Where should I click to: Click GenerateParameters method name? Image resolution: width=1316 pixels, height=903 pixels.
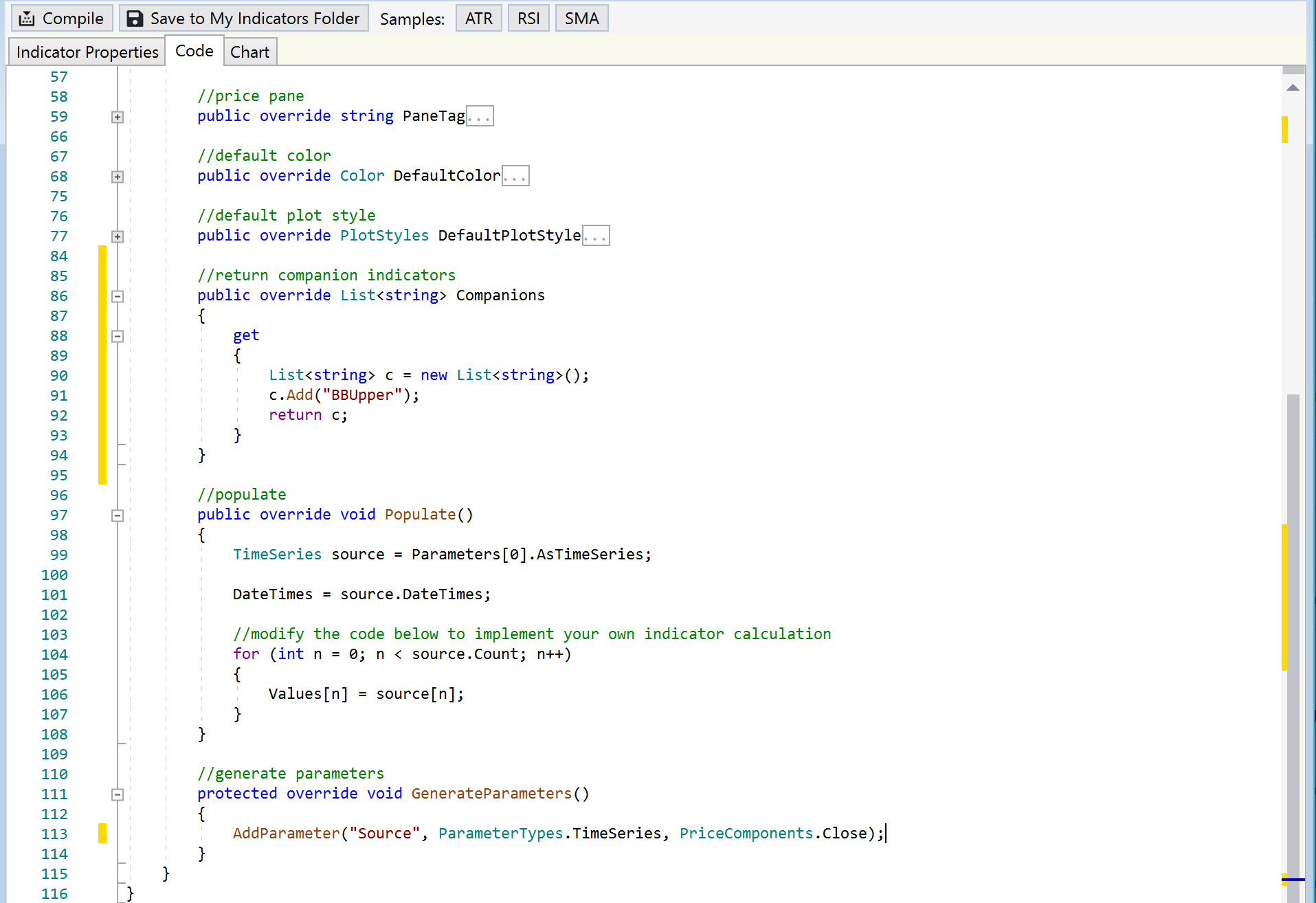pyautogui.click(x=491, y=794)
